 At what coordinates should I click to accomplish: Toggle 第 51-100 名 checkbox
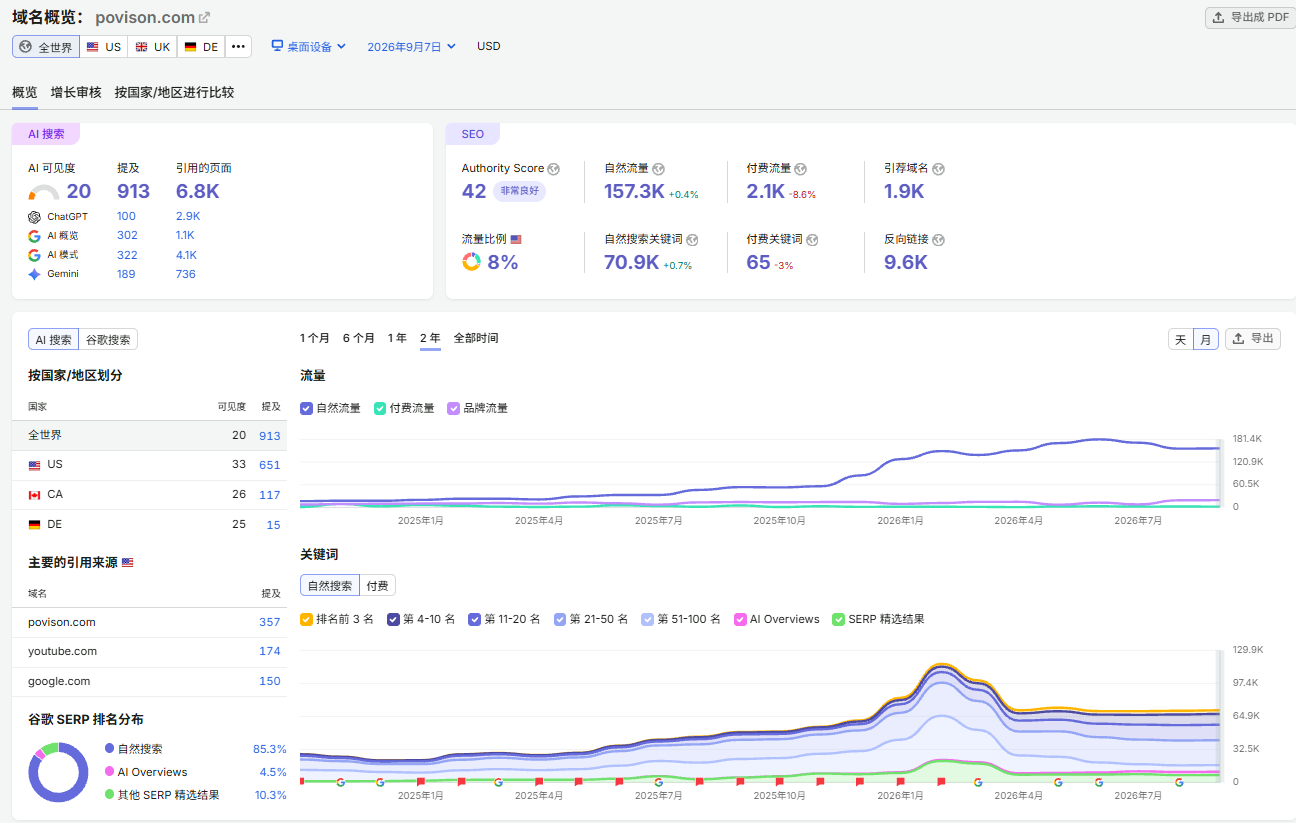647,619
